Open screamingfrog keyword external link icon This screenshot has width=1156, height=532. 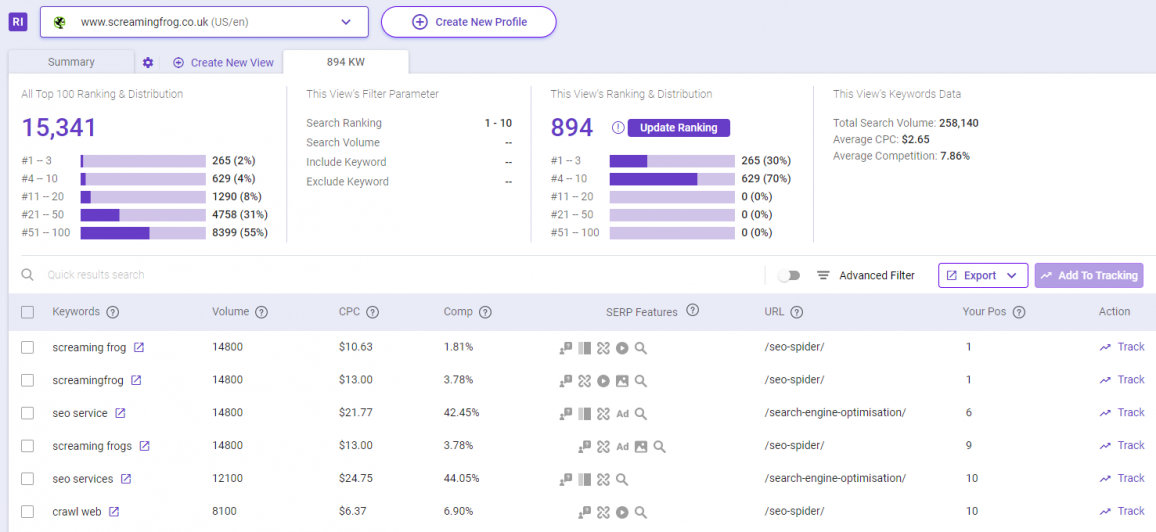pyautogui.click(x=136, y=380)
